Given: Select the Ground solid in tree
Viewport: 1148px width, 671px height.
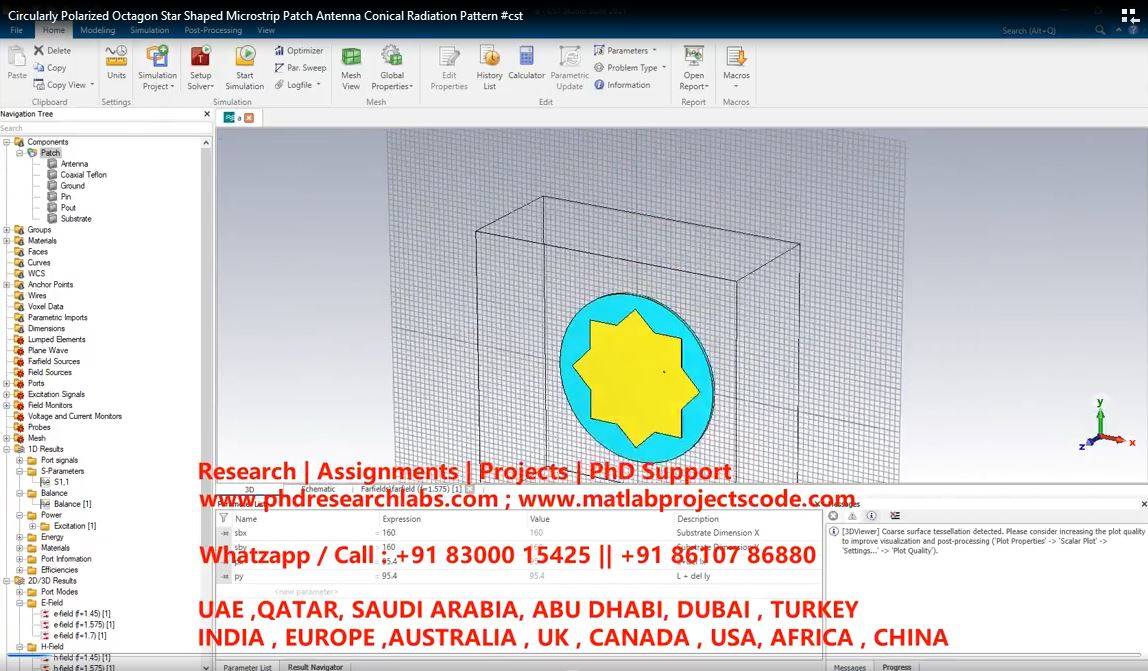Looking at the screenshot, I should 72,186.
